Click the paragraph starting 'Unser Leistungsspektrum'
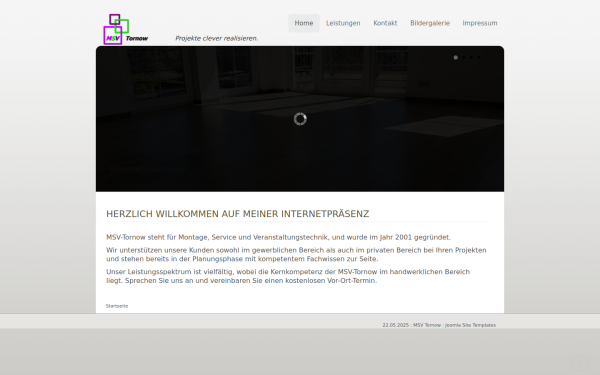 [288, 276]
